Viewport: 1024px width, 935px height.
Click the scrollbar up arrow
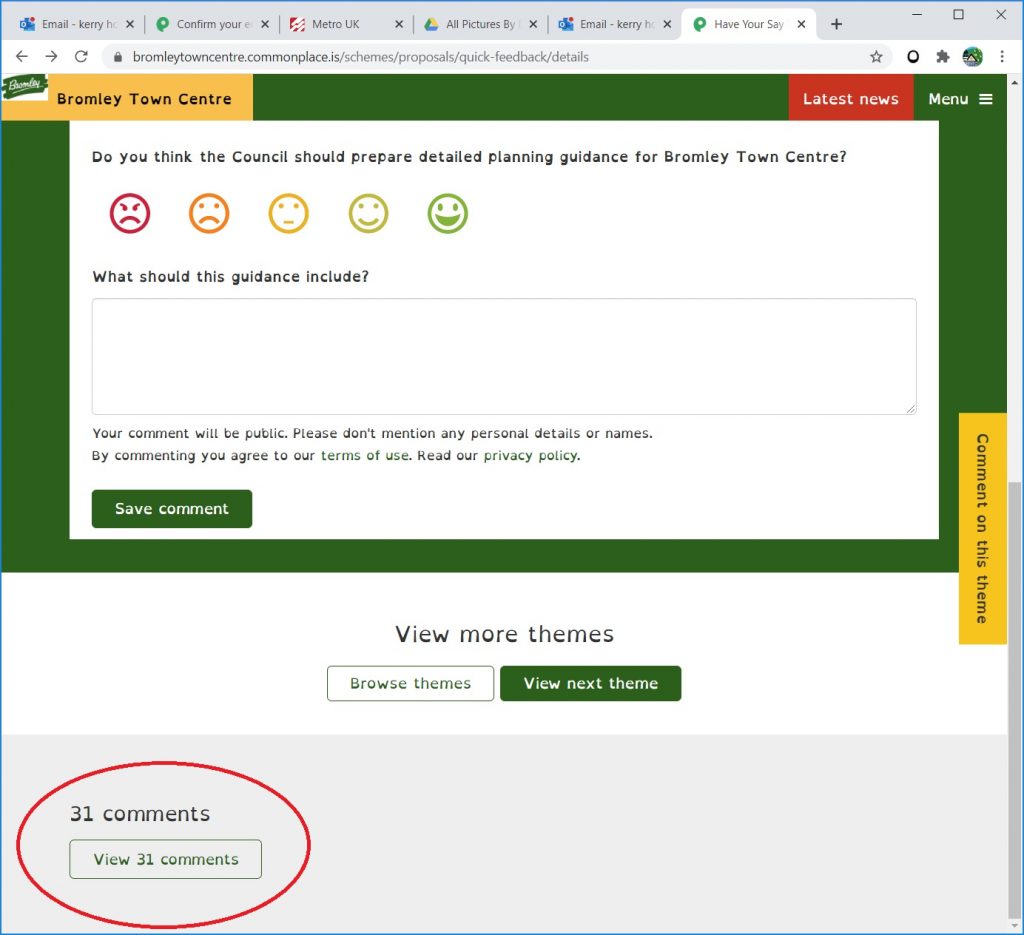[1014, 82]
